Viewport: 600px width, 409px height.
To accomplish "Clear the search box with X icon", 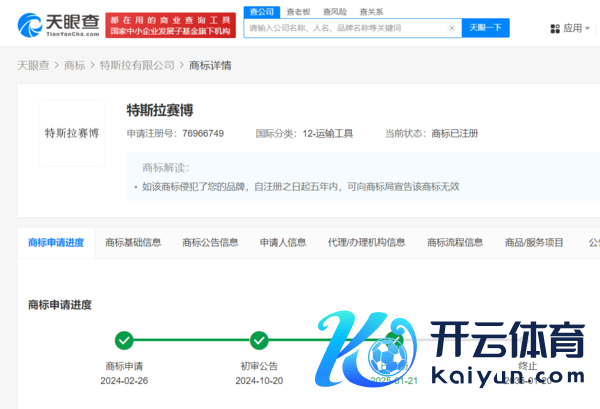I will [x=452, y=28].
